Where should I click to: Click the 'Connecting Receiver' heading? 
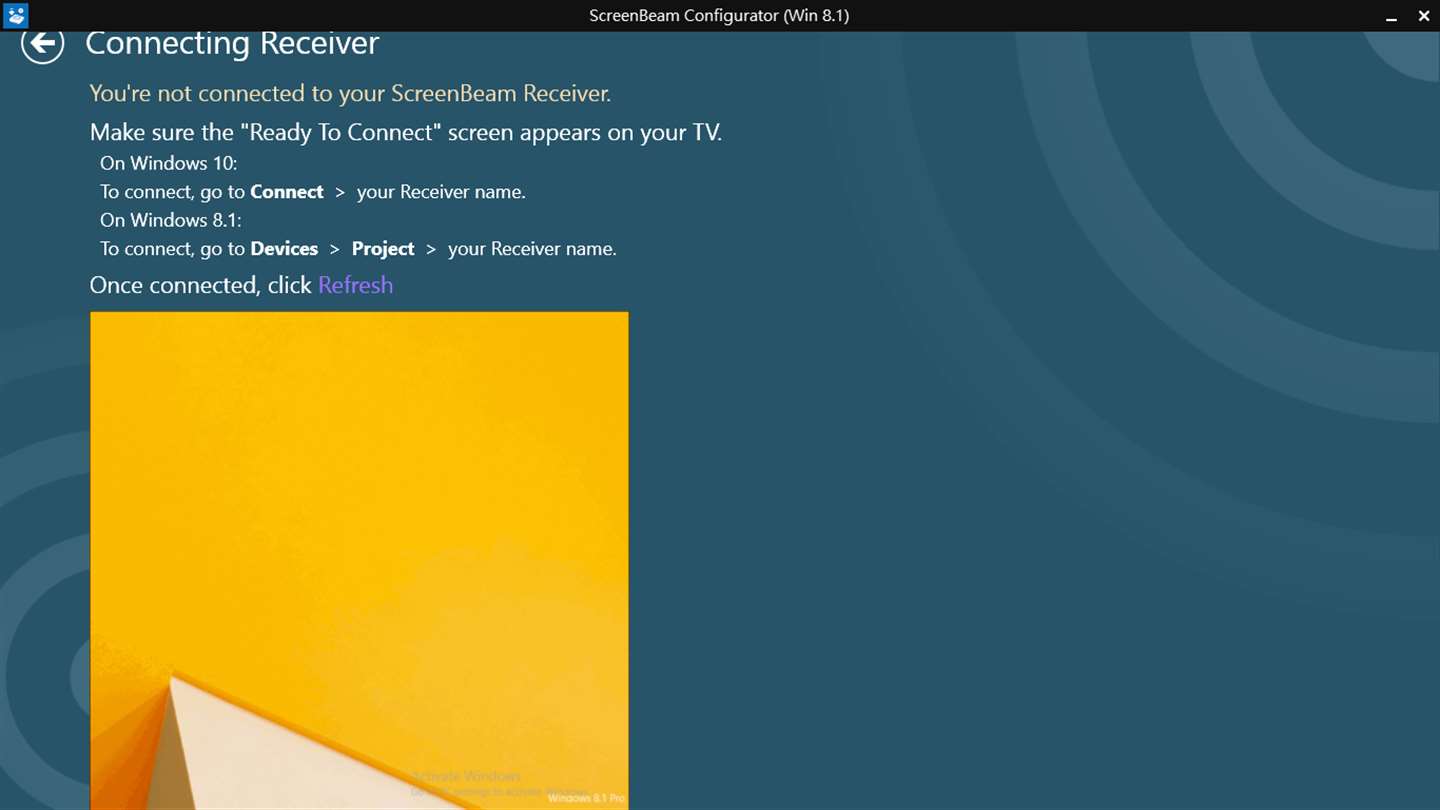[232, 43]
